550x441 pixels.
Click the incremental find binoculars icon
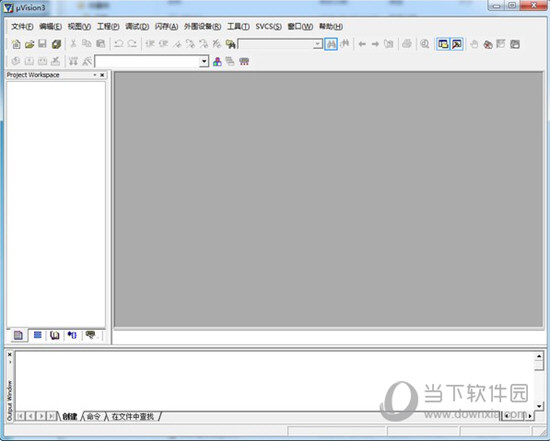pyautogui.click(x=345, y=44)
